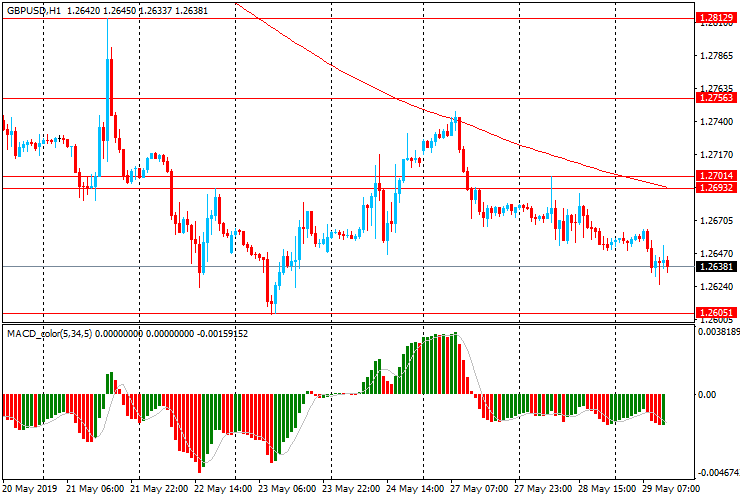740x500 pixels.
Task: Select the 1.26051 price level label
Action: [716, 313]
